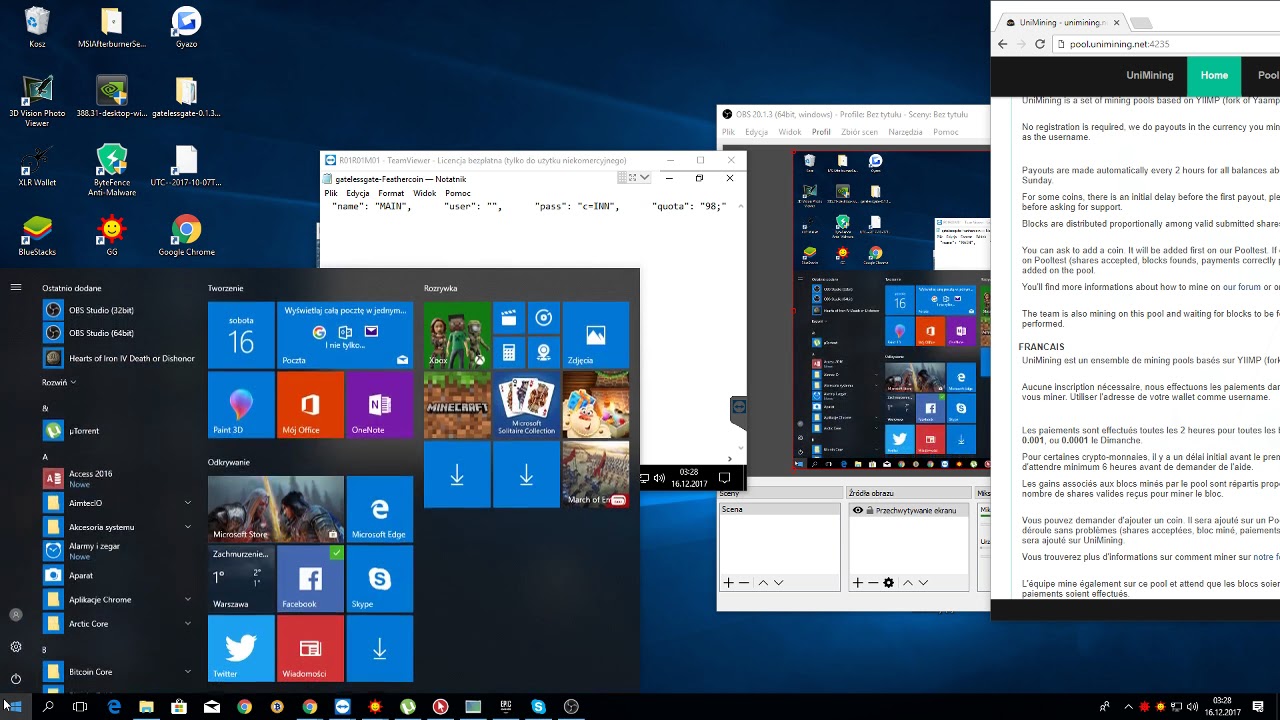Open the Mail app on the taskbar
Viewport: 1280px width, 720px height.
(x=212, y=707)
